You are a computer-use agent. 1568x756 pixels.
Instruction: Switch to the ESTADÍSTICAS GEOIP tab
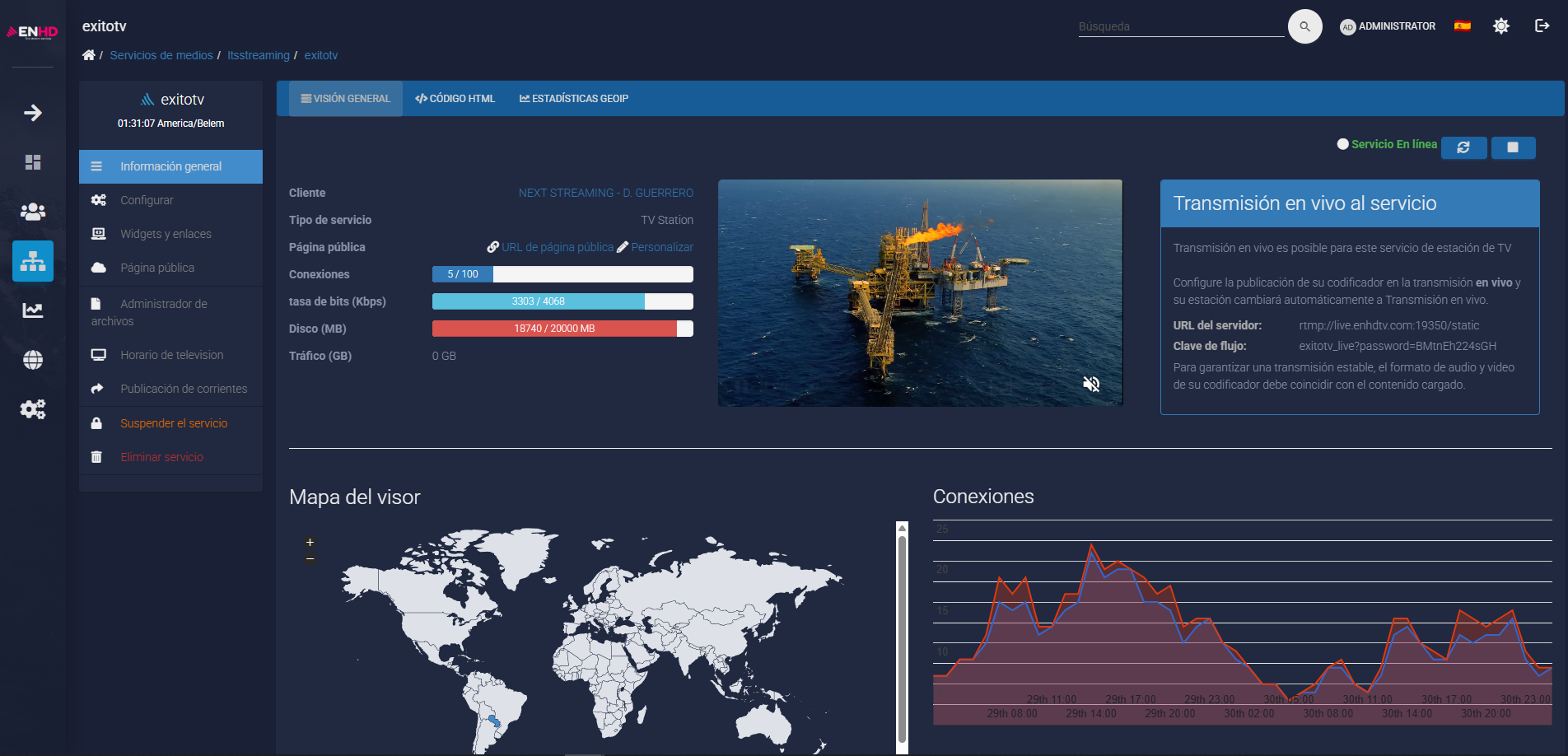(574, 99)
